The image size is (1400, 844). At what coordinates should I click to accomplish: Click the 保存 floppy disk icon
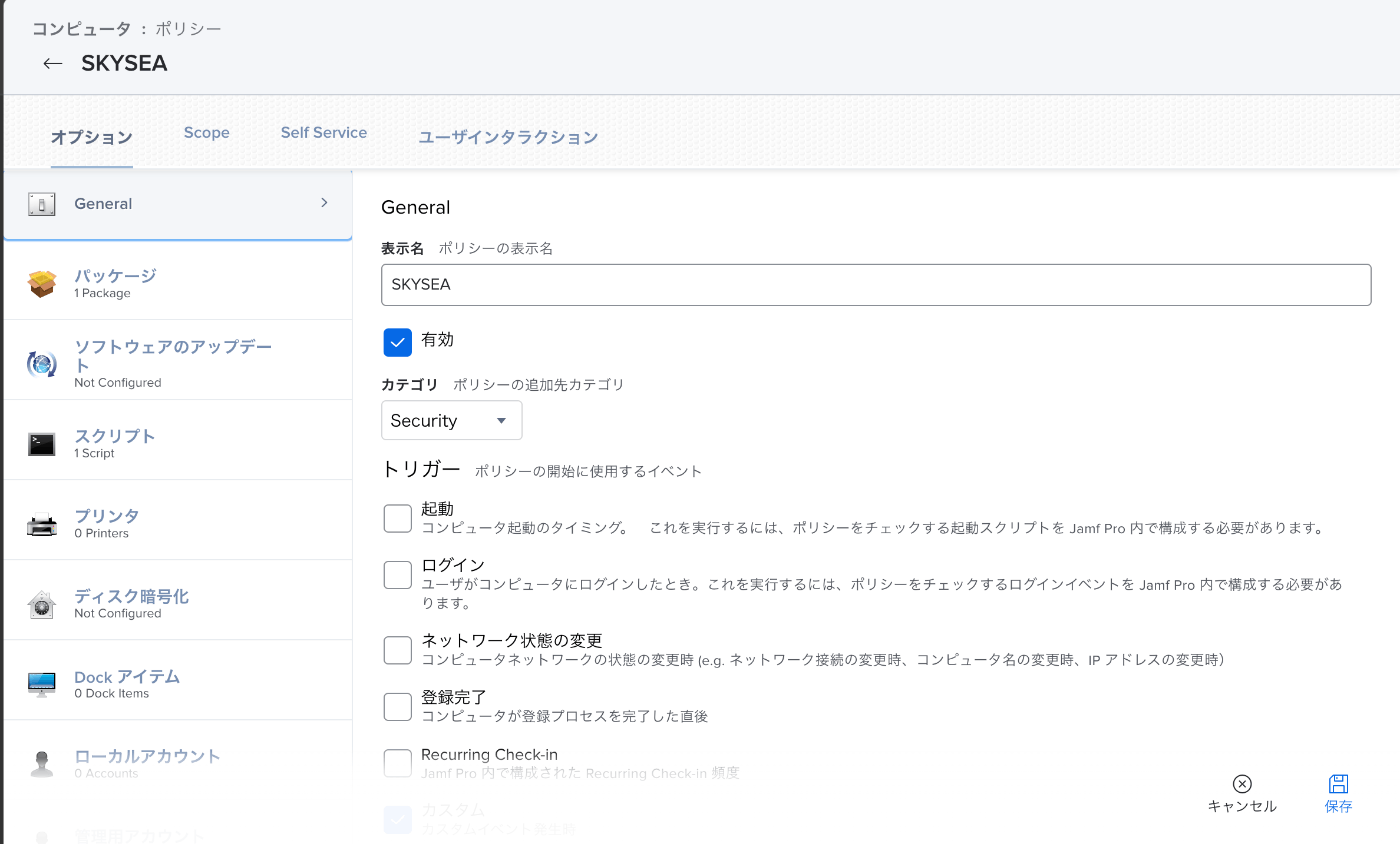[x=1339, y=784]
